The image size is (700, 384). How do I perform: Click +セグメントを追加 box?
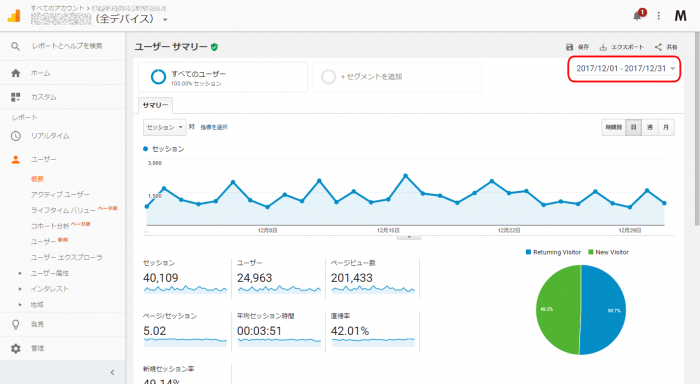(x=397, y=77)
